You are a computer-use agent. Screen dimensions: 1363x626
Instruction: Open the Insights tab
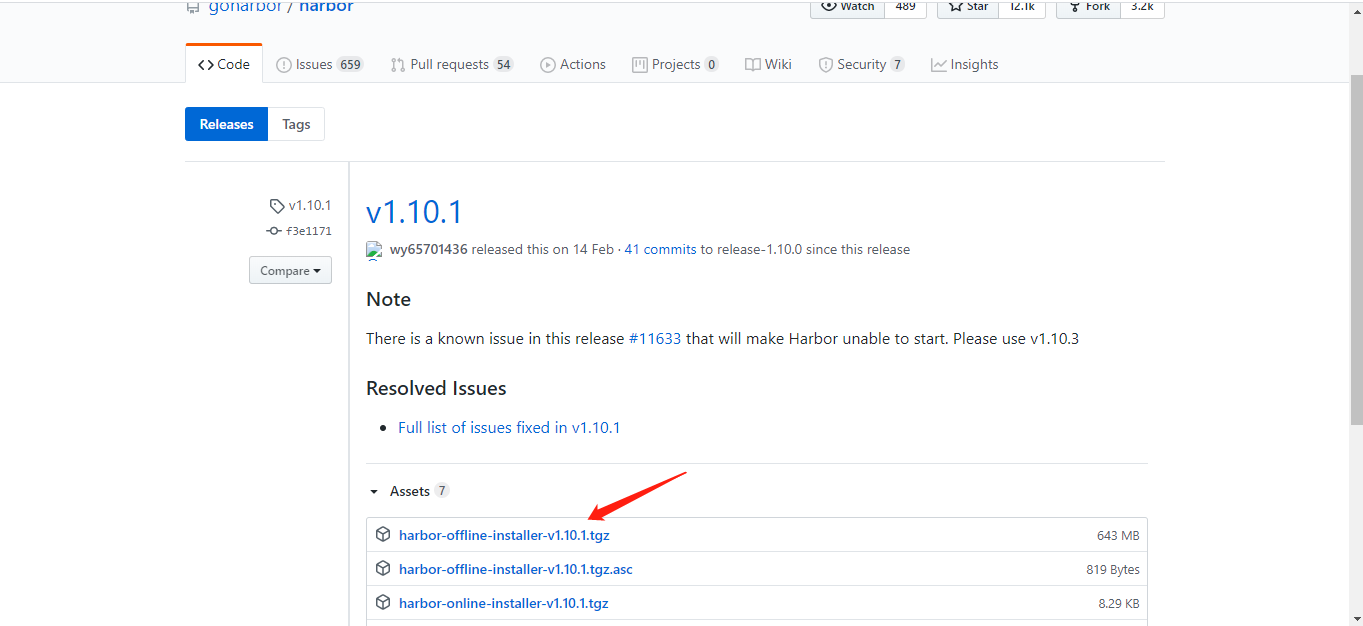coord(964,64)
